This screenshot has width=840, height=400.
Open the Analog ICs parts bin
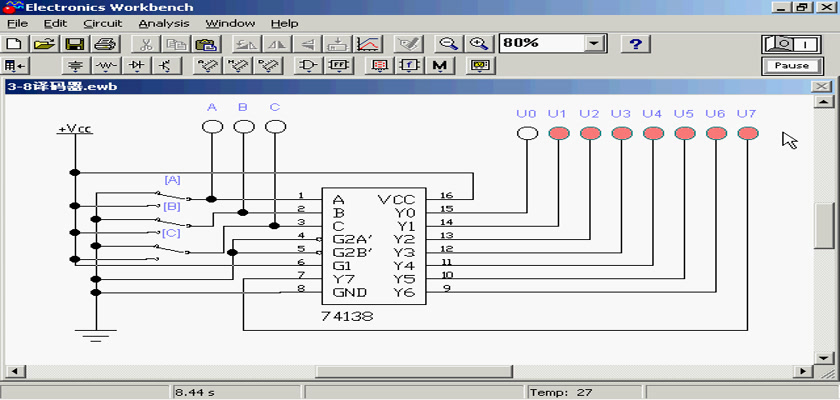pos(206,66)
